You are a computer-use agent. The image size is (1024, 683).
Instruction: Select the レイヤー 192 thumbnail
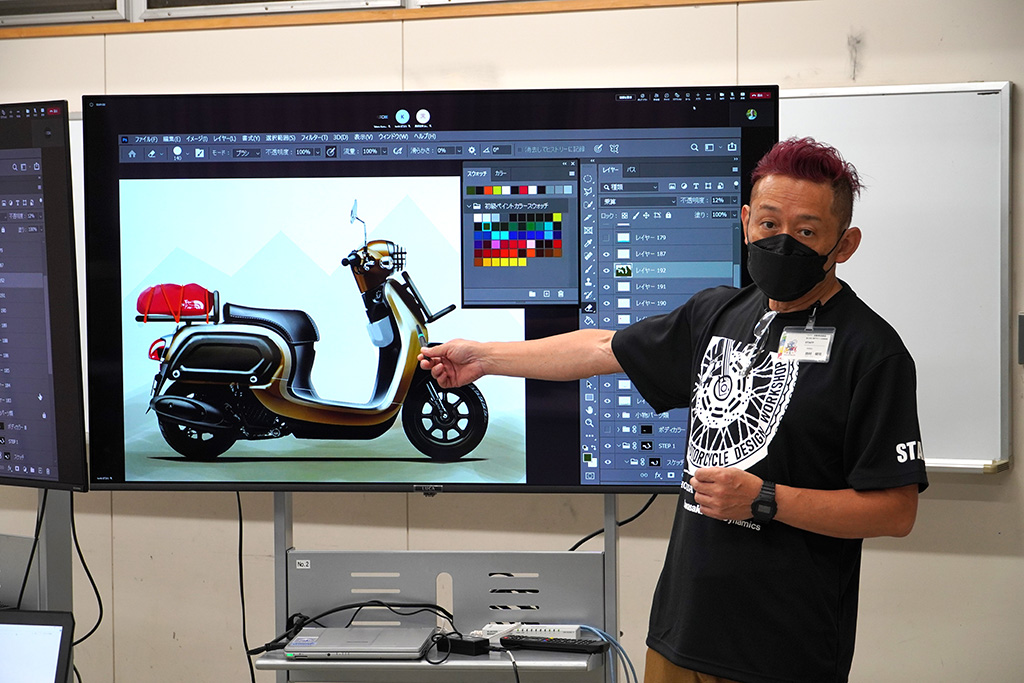pos(624,270)
